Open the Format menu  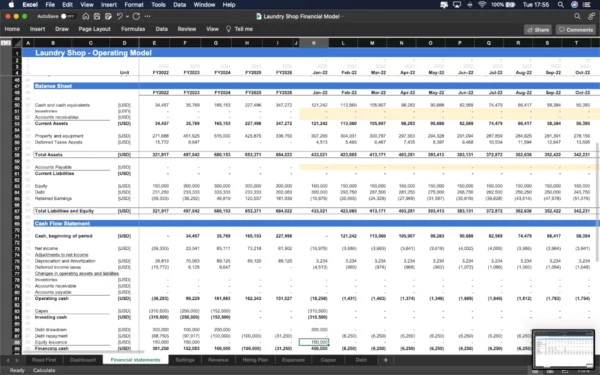pyautogui.click(x=134, y=5)
